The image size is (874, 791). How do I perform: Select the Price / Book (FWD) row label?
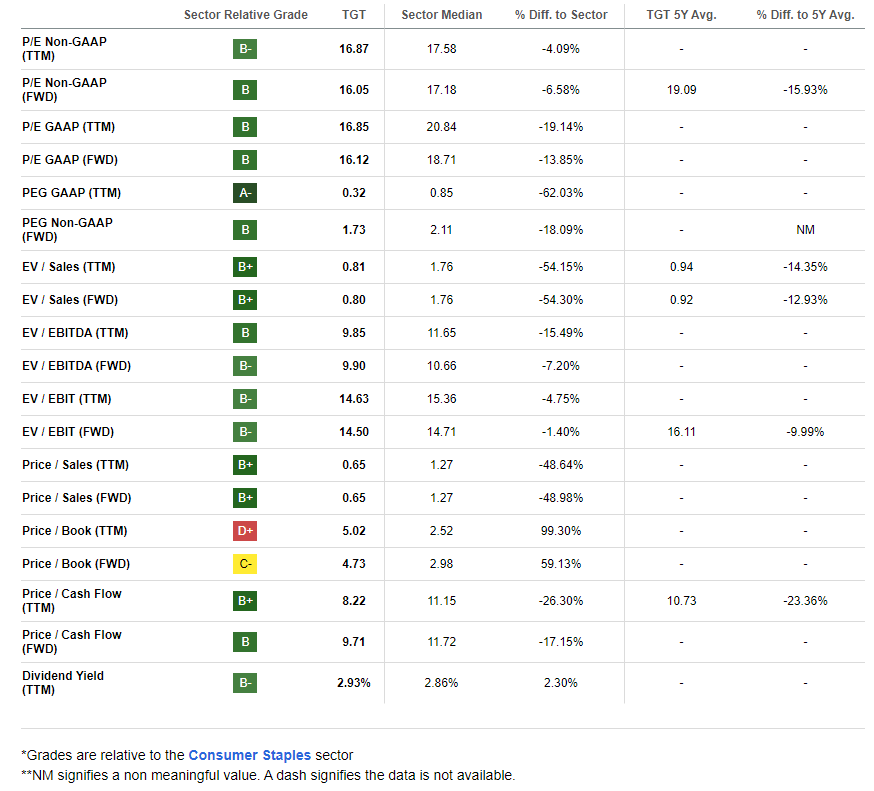[x=76, y=564]
